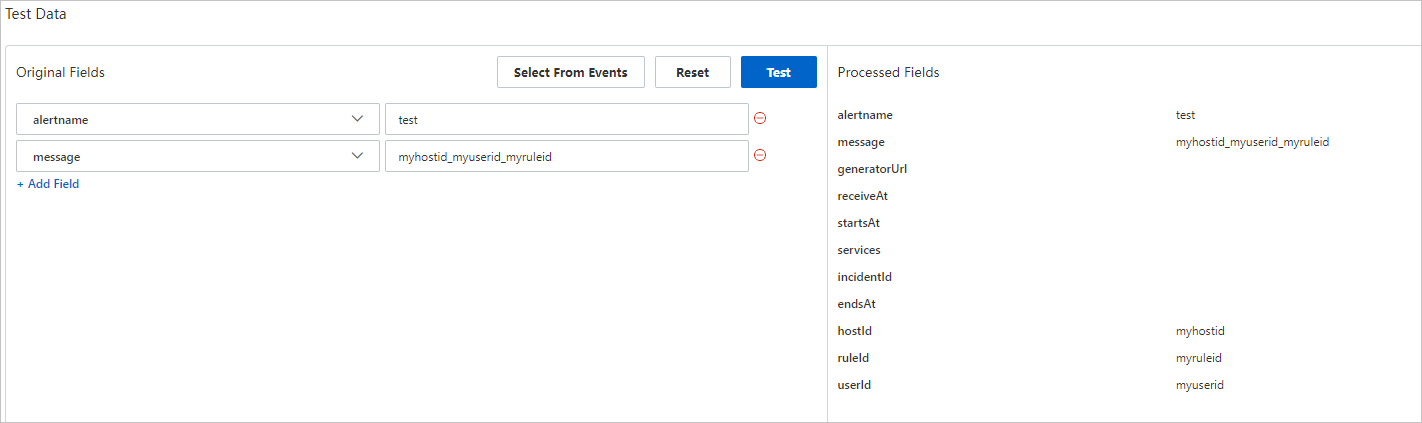Open the alertname field dropdown
1422x423 pixels.
[197, 119]
